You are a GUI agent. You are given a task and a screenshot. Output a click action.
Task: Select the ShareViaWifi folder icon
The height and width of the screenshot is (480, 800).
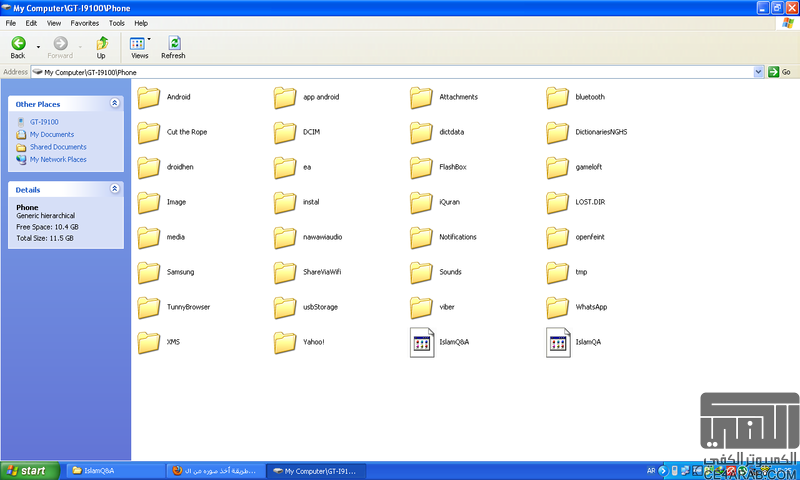pyautogui.click(x=285, y=272)
